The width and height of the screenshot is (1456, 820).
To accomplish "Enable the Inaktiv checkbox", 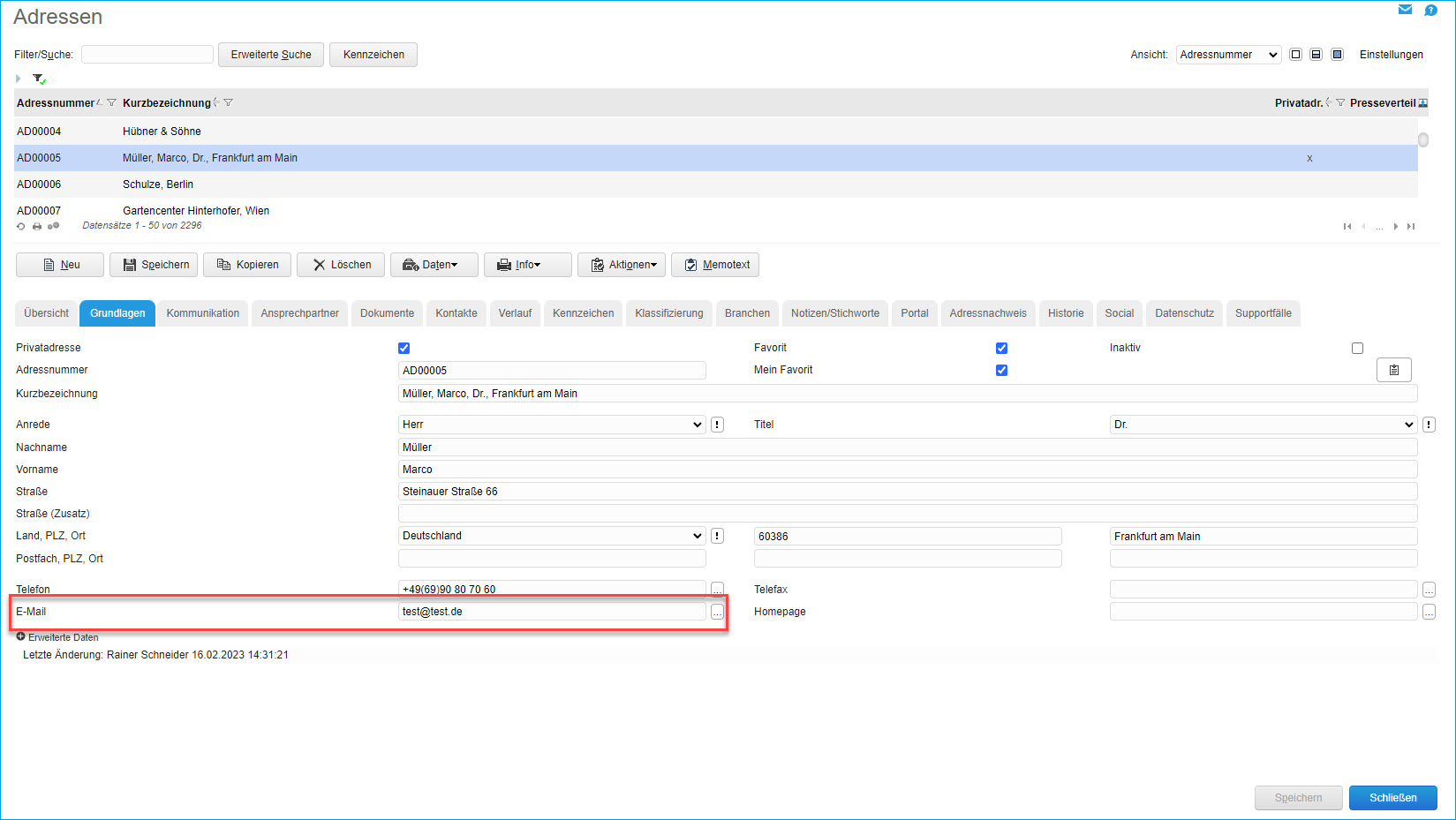I will coord(1357,348).
